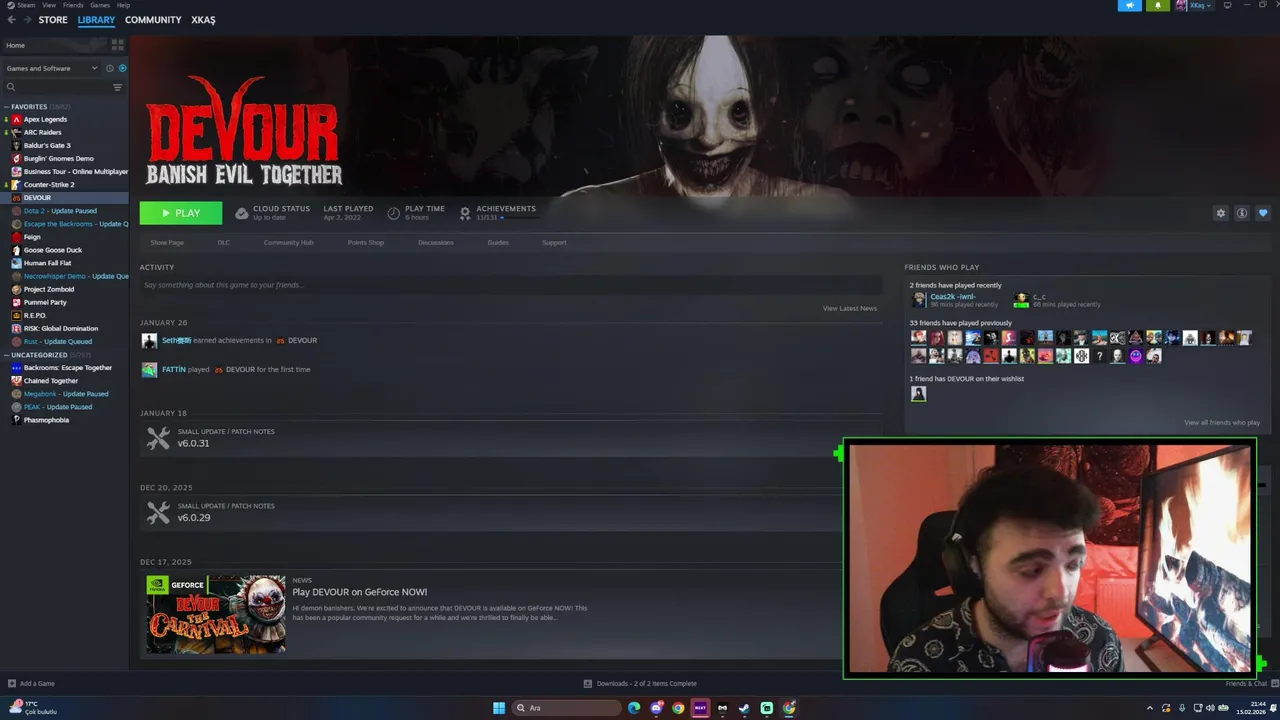Open the Store Page link
1280x720 pixels.
(x=167, y=242)
